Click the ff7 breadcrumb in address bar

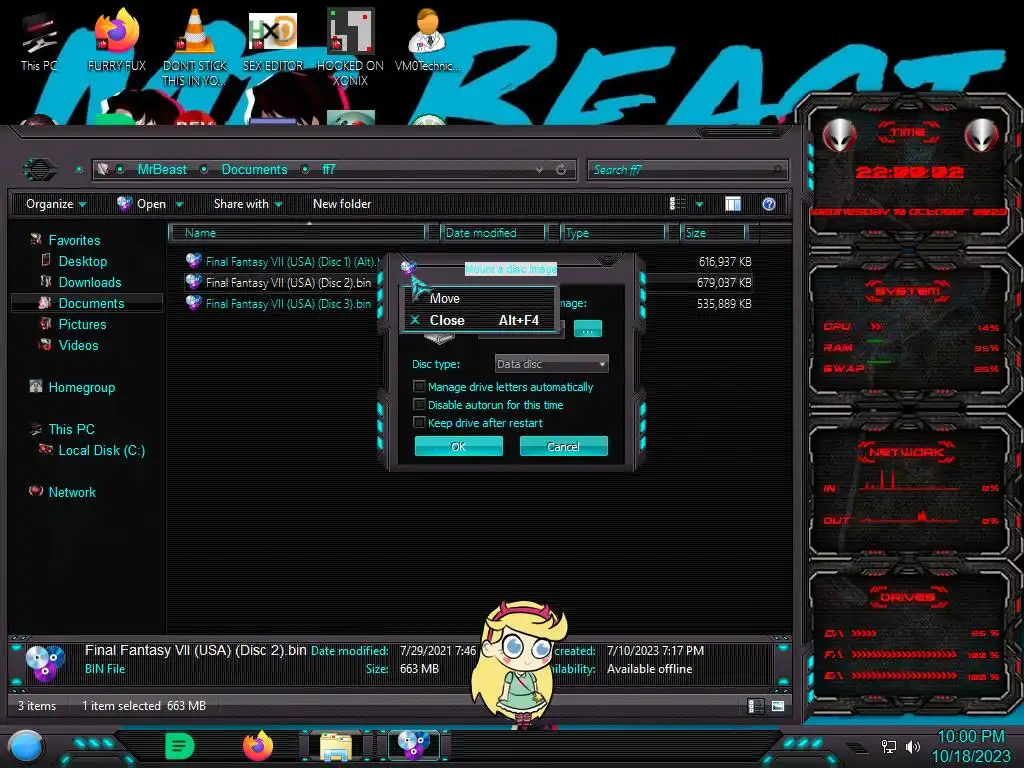(x=328, y=170)
